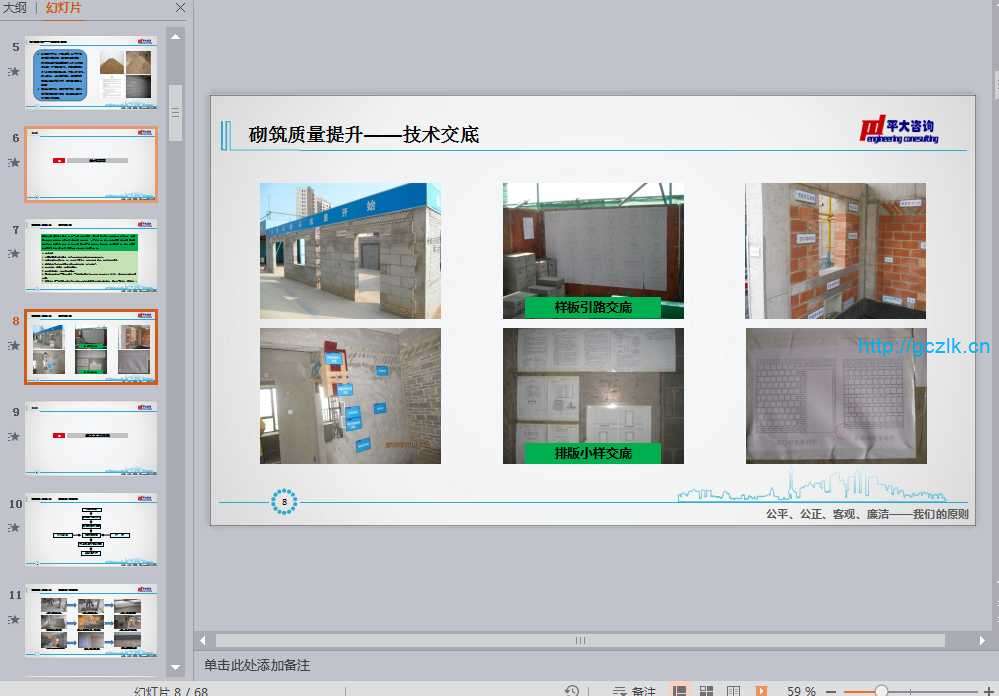Screen dimensions: 999x696
Task: Click animation star icon beside slide 5
Action: coord(14,71)
